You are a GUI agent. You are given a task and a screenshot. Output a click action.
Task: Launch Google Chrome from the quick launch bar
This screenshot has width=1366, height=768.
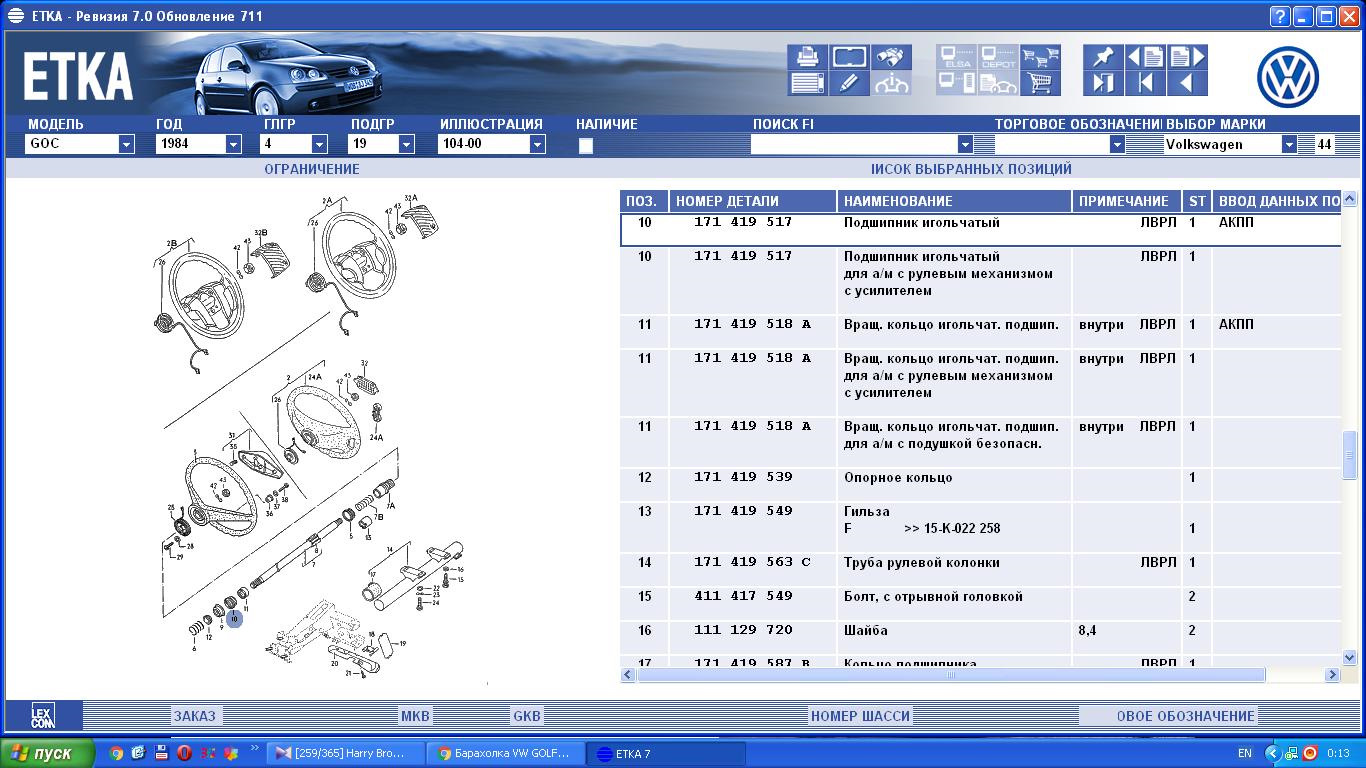pos(116,753)
